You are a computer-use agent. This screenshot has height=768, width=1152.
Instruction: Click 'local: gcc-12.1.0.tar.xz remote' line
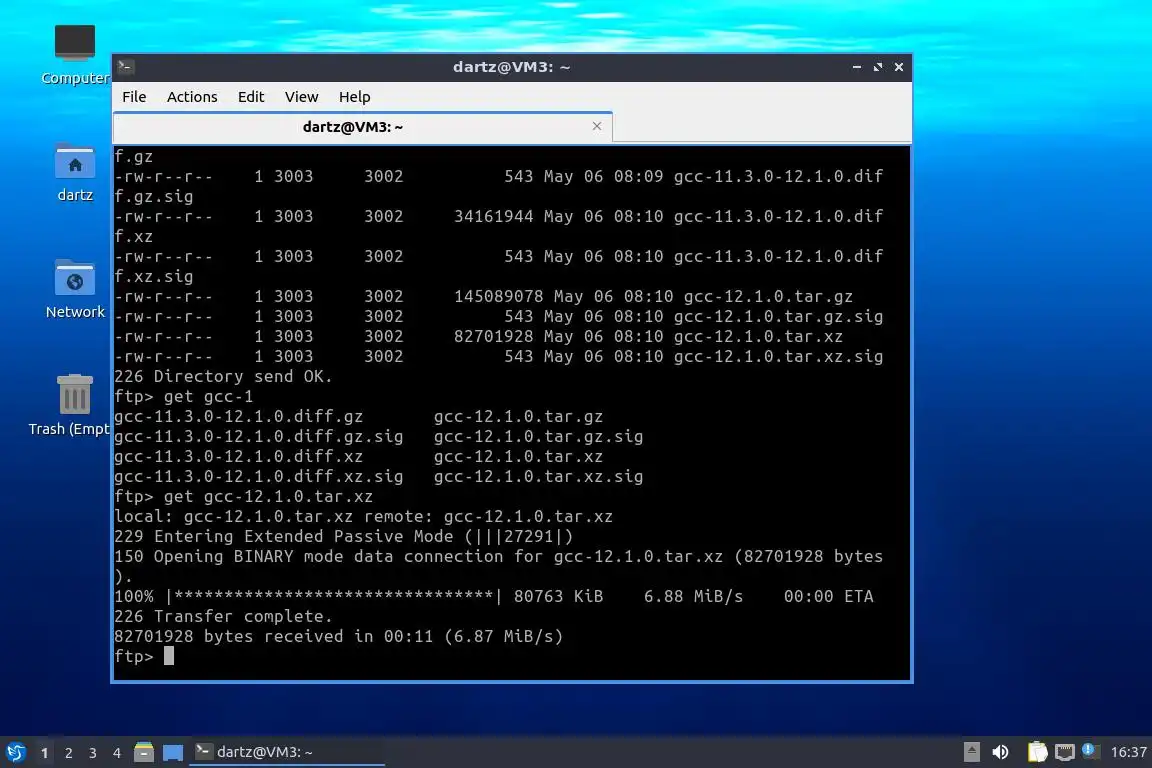(363, 516)
